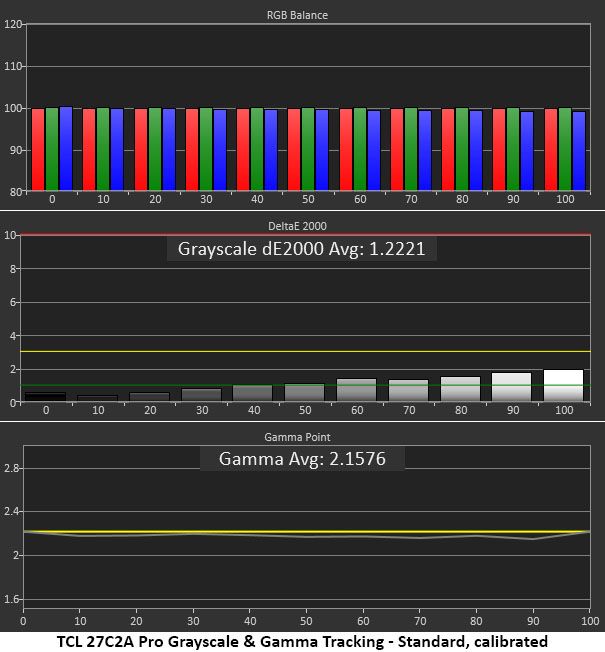Click the 90 label on Gamma Point x-axis

[533, 621]
